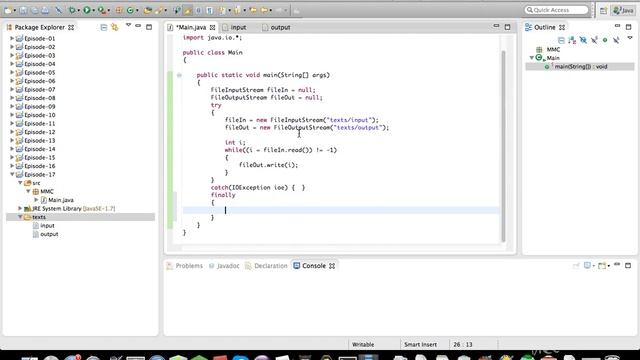Switch to the input editor tab
Screen dimensions: 640x360
235,27
